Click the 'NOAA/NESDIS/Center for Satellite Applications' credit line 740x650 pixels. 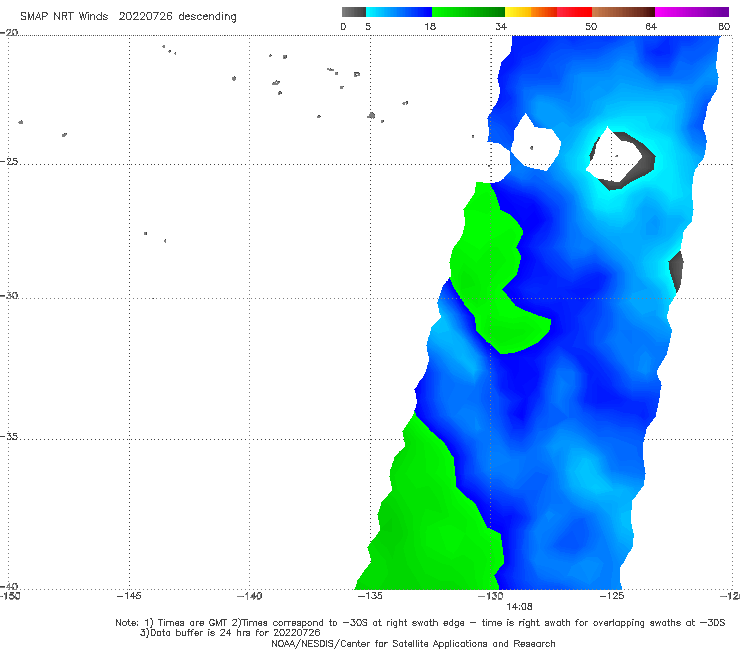[413, 644]
